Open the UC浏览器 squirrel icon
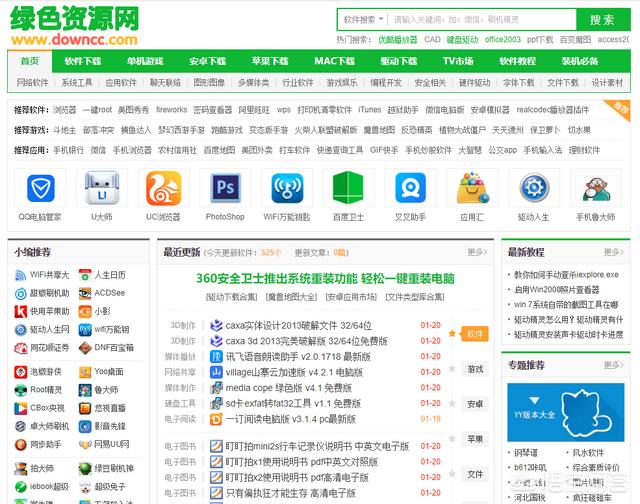 [163, 188]
